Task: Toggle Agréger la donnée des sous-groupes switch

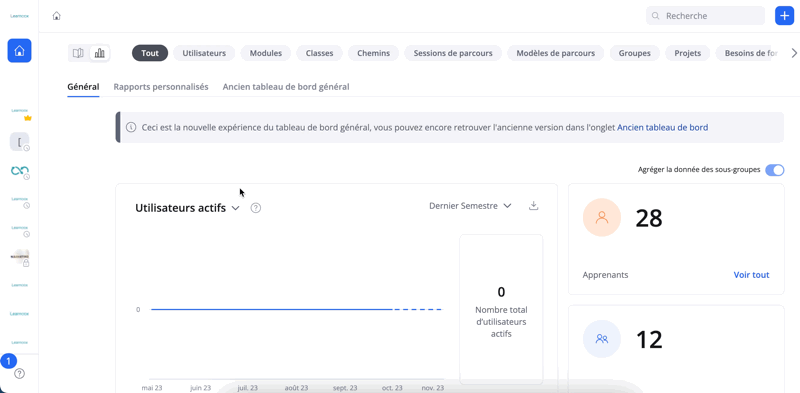Action: pos(774,170)
